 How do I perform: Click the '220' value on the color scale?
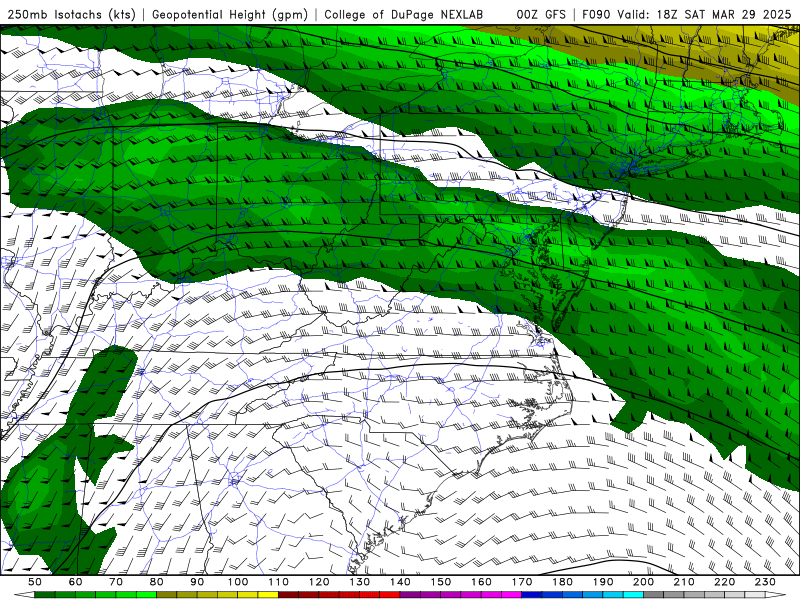[725, 582]
